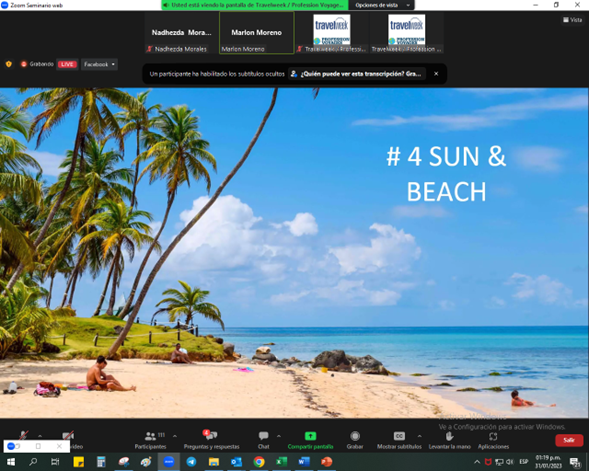Select Marlon Moreno participant tile
The width and height of the screenshot is (589, 471).
point(257,33)
